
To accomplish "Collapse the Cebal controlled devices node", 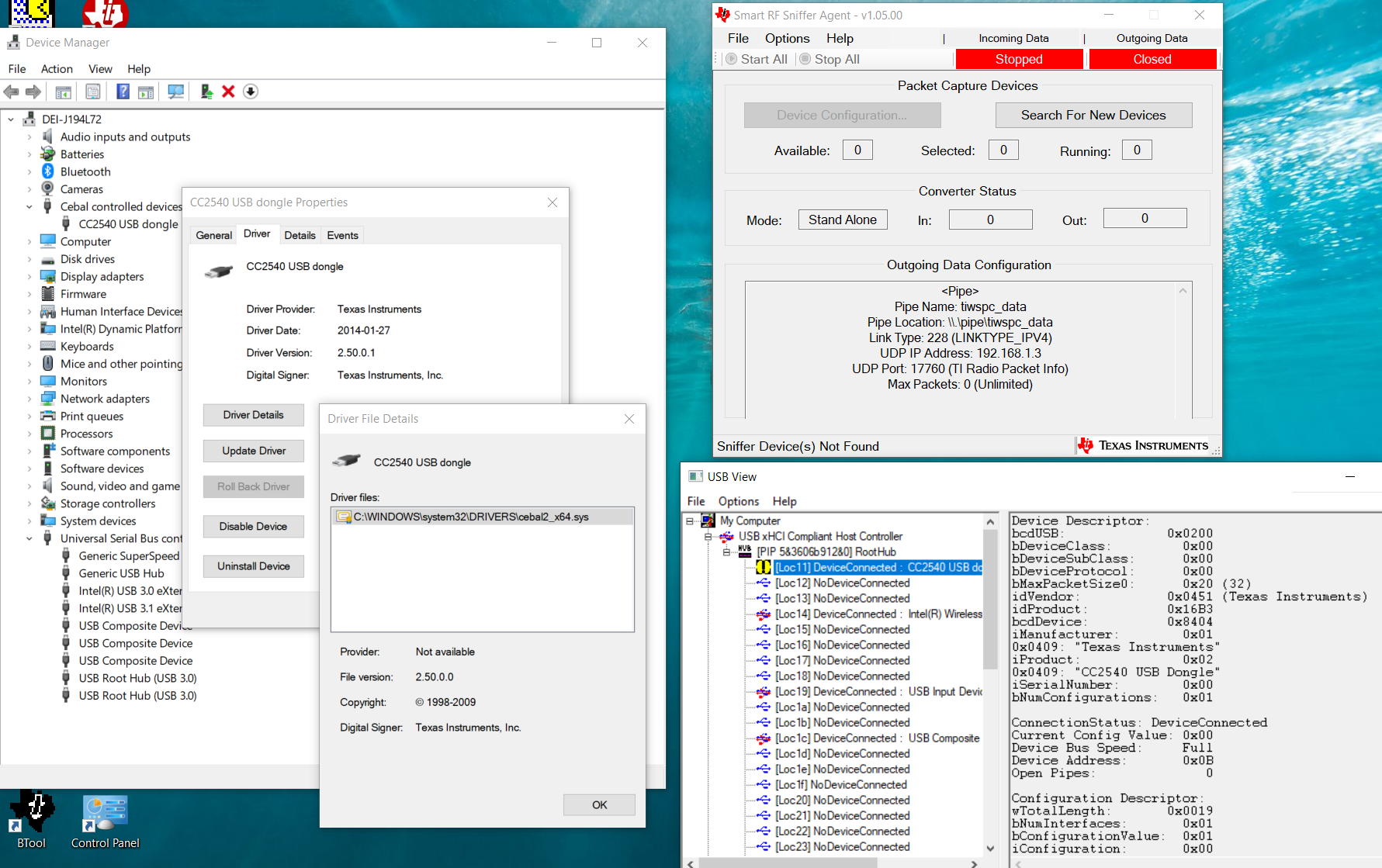I will 29,206.
